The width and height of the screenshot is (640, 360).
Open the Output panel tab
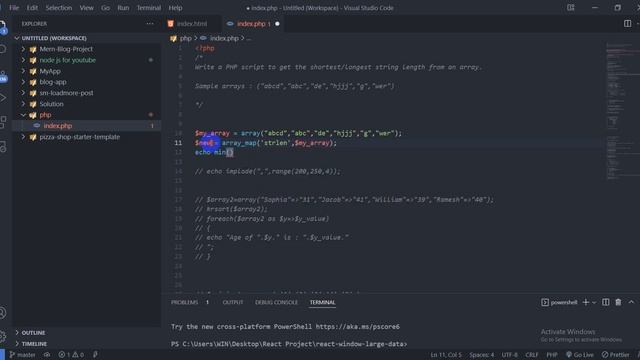(x=233, y=302)
